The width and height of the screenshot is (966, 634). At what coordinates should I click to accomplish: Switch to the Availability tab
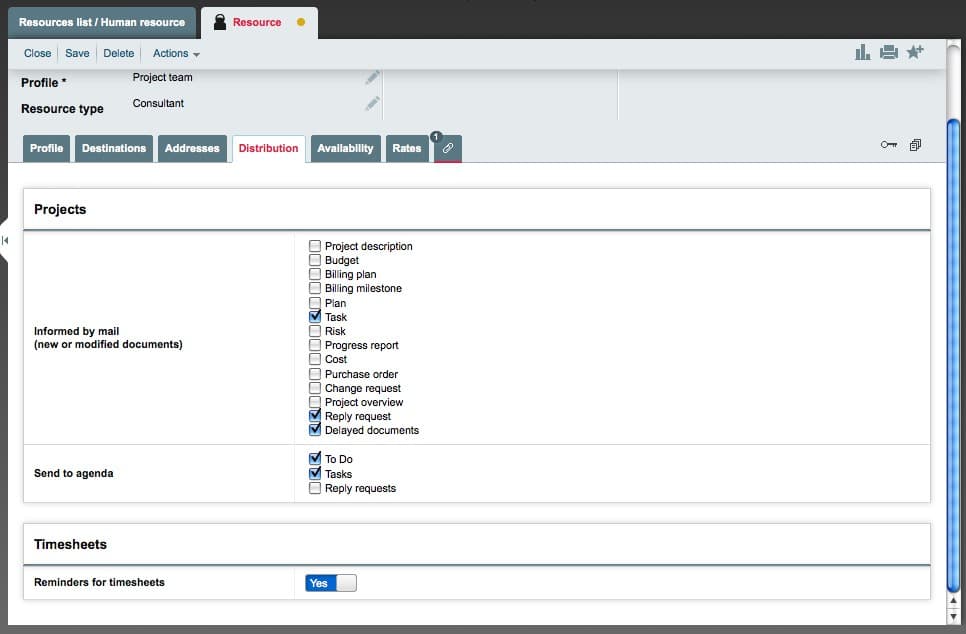(x=345, y=149)
